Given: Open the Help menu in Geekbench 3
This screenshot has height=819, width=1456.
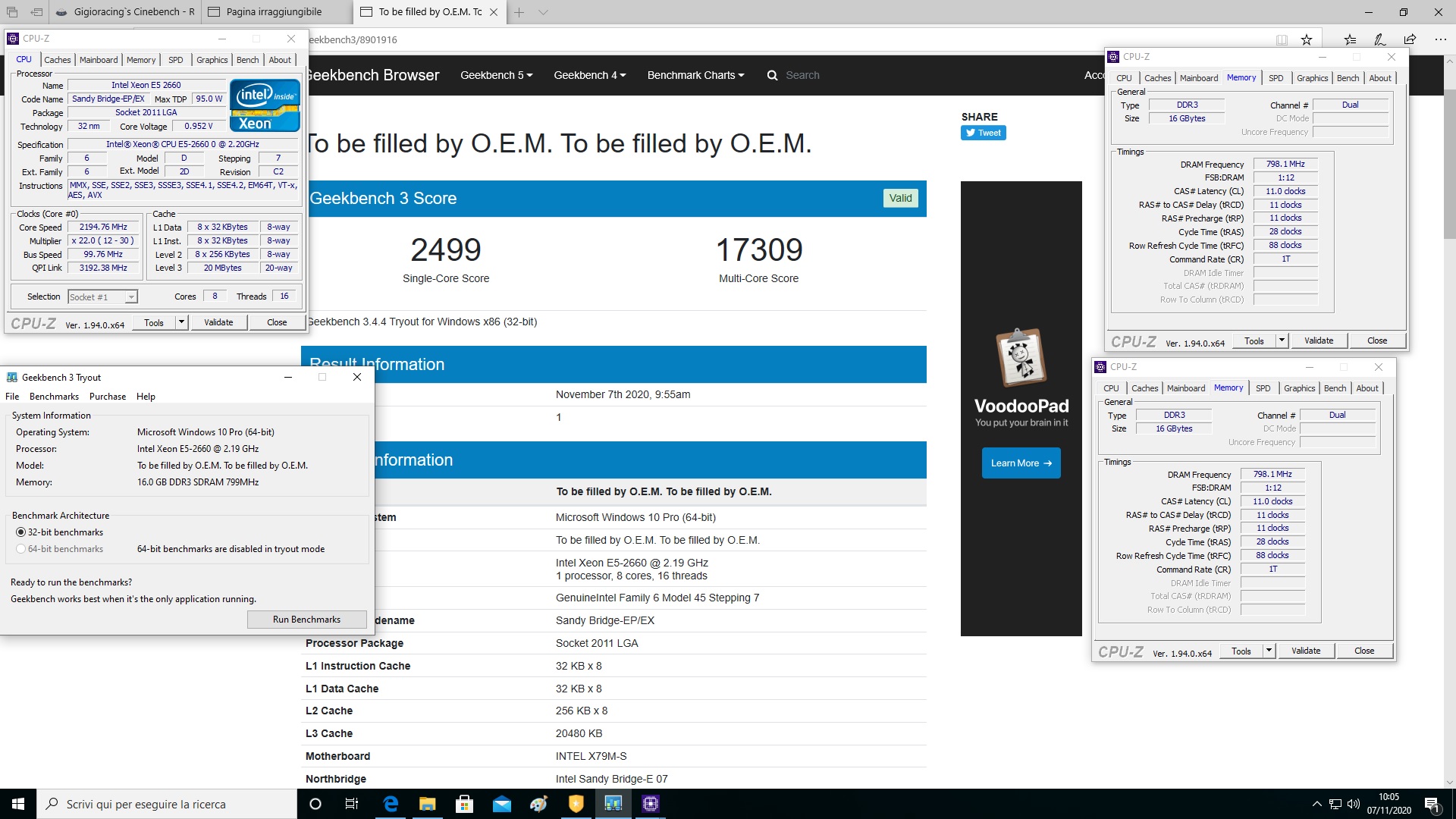Looking at the screenshot, I should (x=146, y=397).
